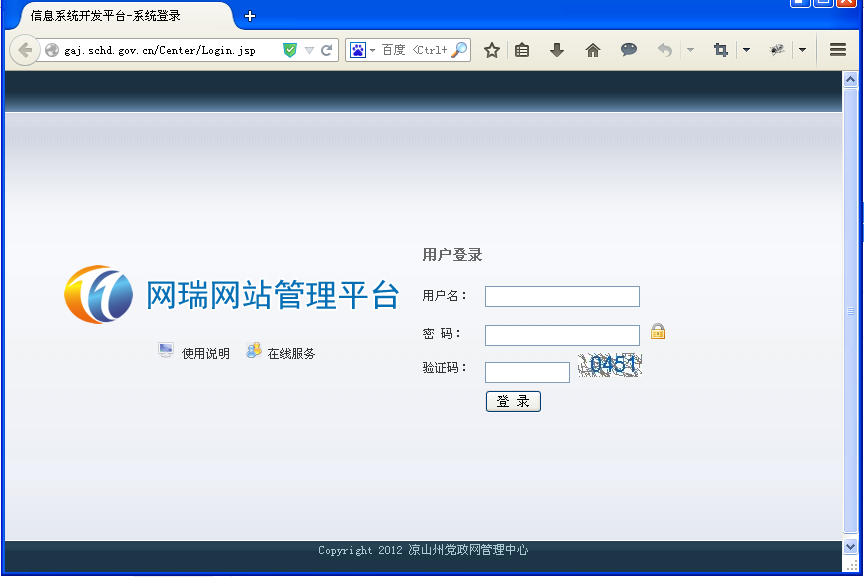Image resolution: width=864 pixels, height=577 pixels.
Task: Open the Baidu search engine selector
Action: pos(362,50)
